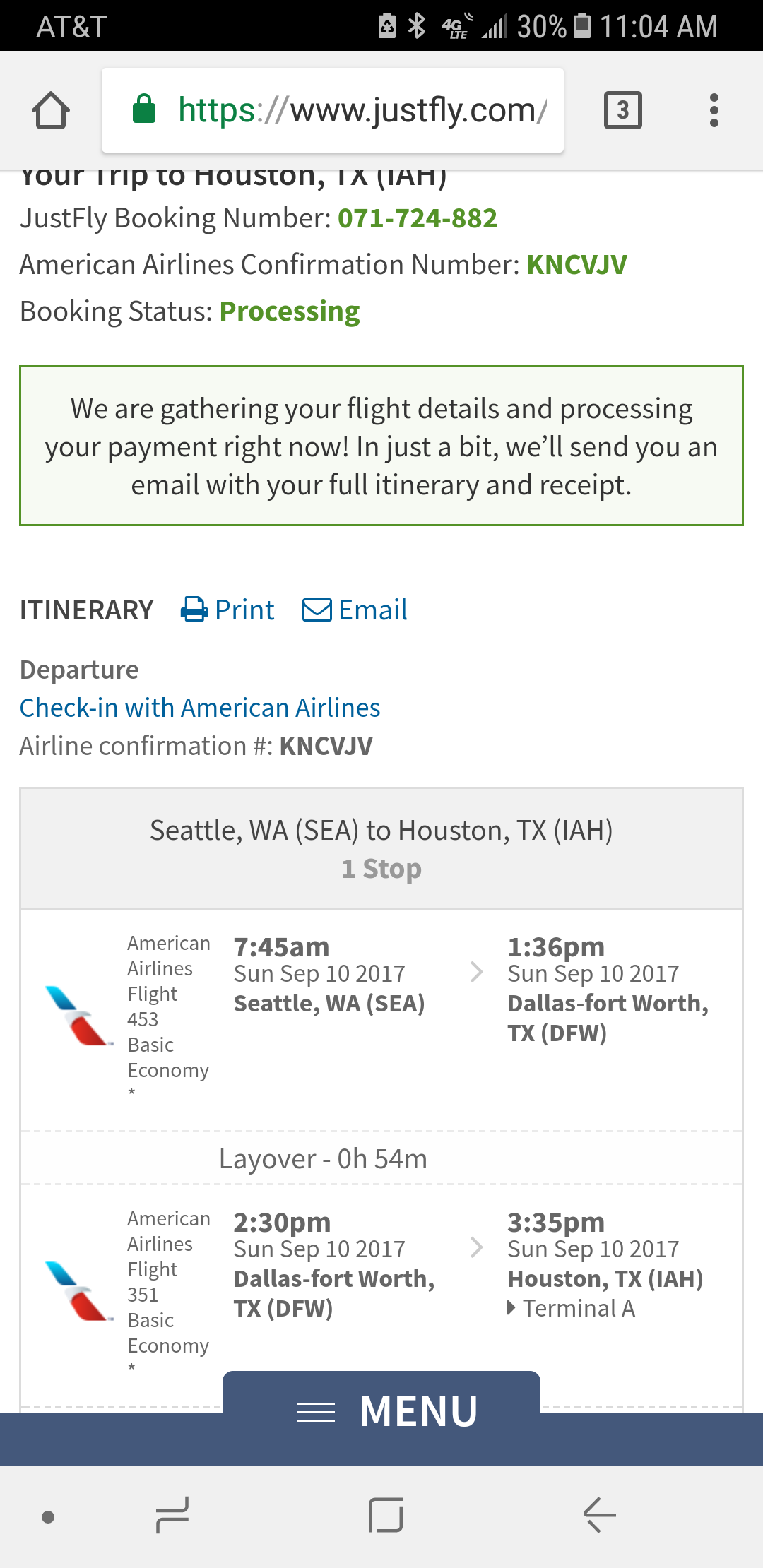Tap the envelope icon beside Email

[317, 610]
